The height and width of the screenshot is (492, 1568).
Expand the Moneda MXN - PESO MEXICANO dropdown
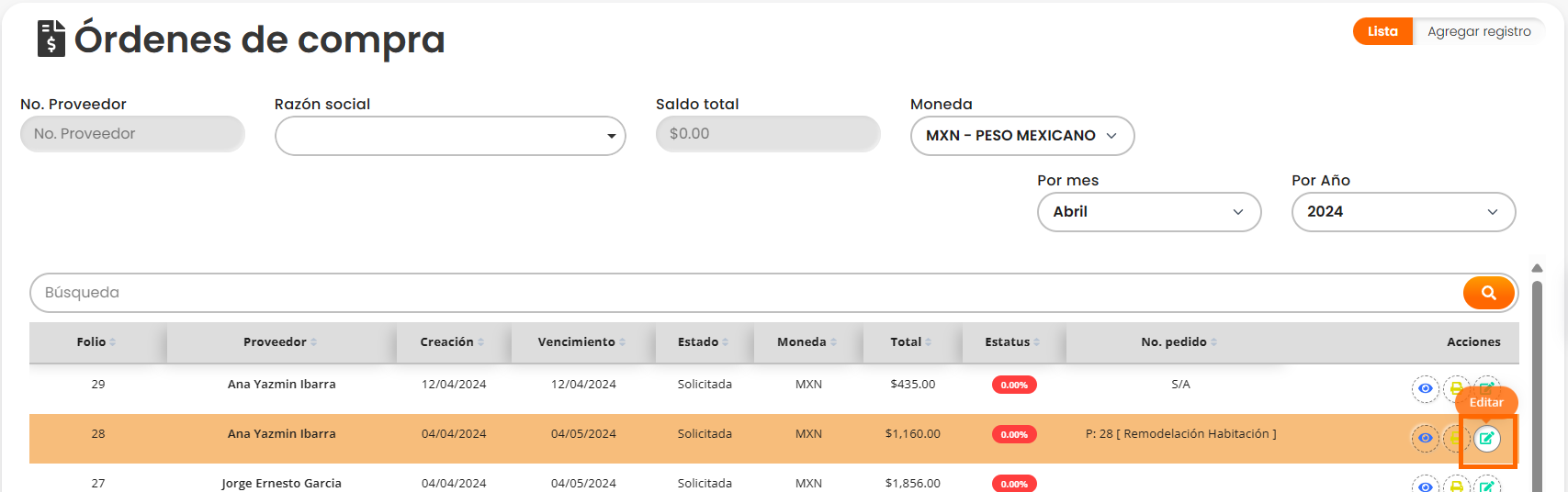pos(1021,136)
